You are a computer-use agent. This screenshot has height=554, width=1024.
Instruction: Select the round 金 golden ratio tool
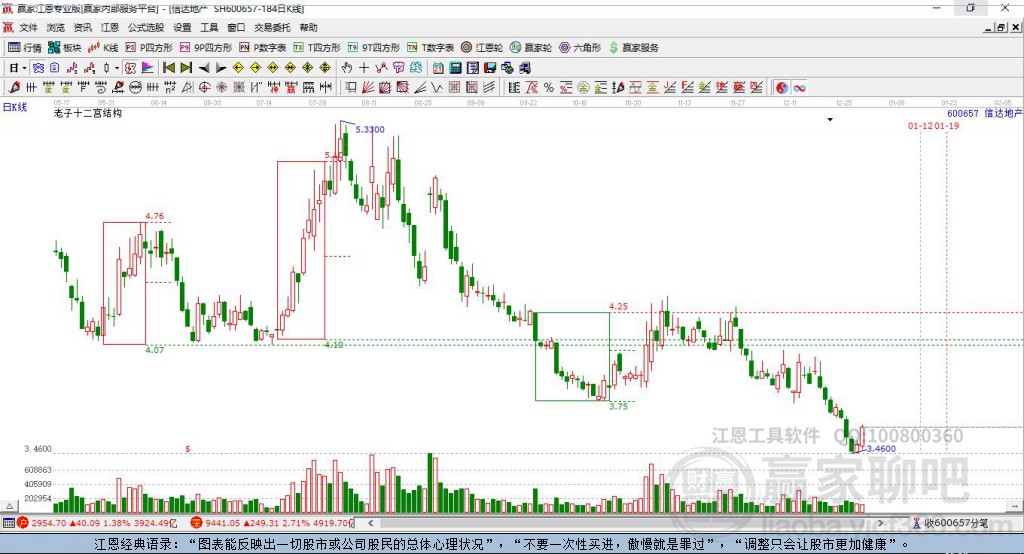point(583,88)
